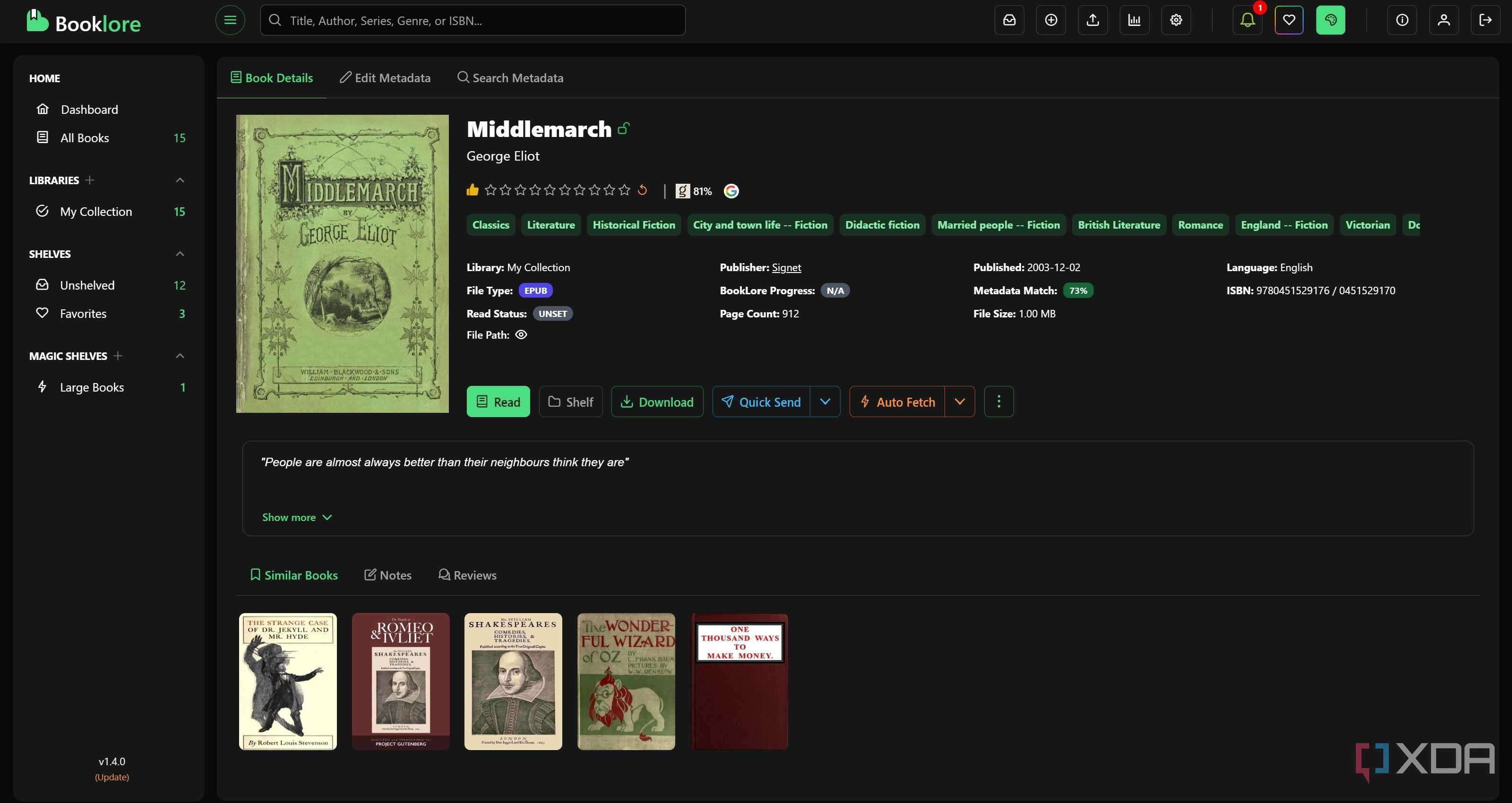The width and height of the screenshot is (1512, 803).
Task: Collapse the Magic Shelves section chevron
Action: coord(180,356)
